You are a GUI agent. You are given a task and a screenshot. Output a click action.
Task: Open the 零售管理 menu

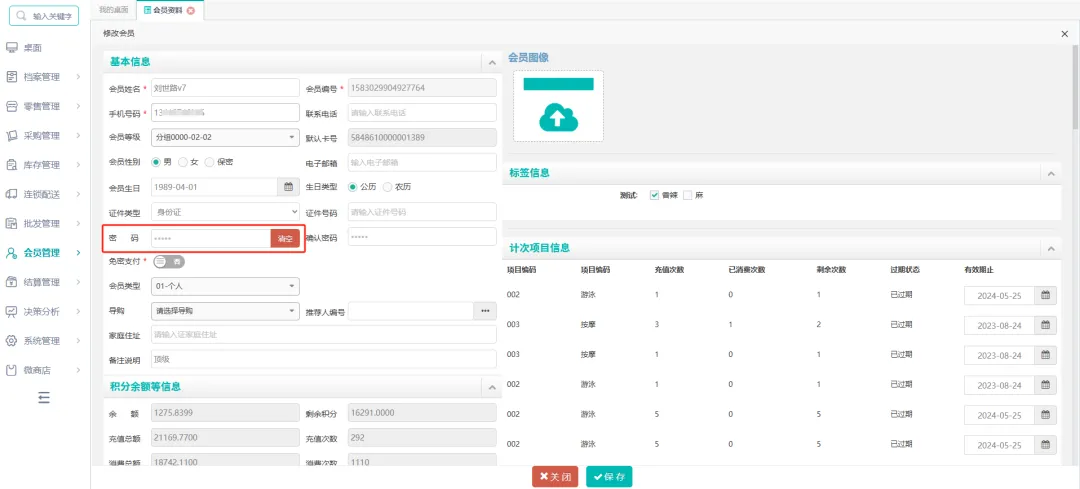click(45, 106)
